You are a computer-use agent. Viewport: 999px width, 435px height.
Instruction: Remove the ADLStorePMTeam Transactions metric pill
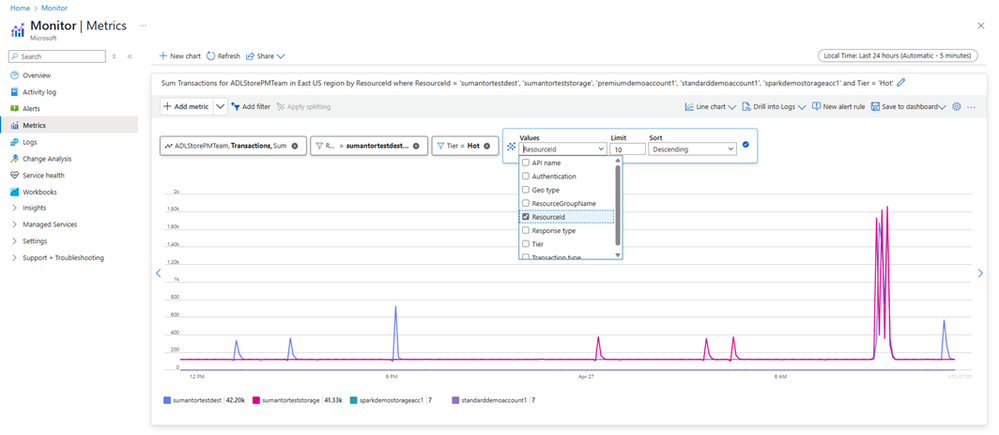(x=295, y=145)
